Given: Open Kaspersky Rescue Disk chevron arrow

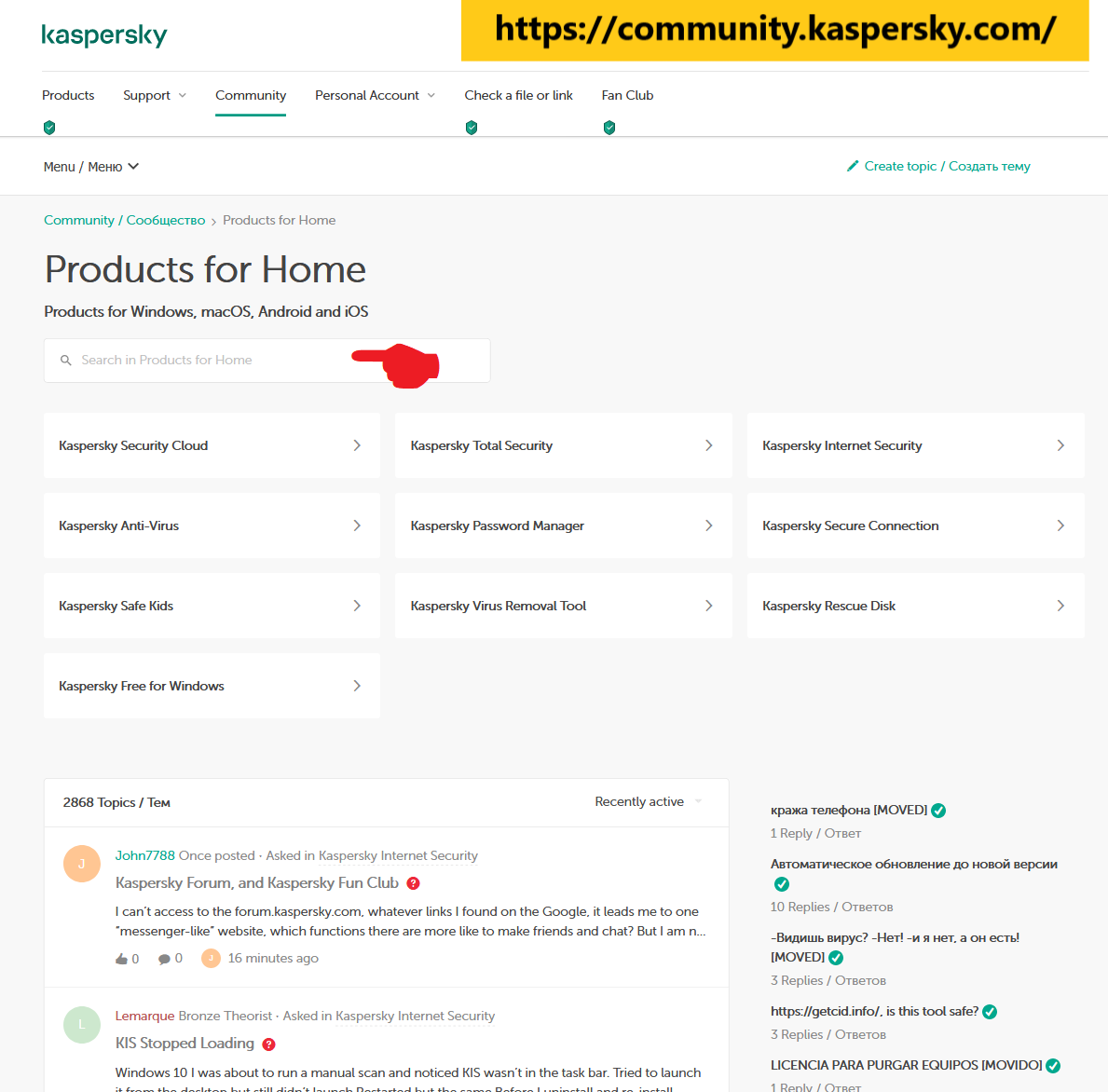Looking at the screenshot, I should click(x=1060, y=606).
